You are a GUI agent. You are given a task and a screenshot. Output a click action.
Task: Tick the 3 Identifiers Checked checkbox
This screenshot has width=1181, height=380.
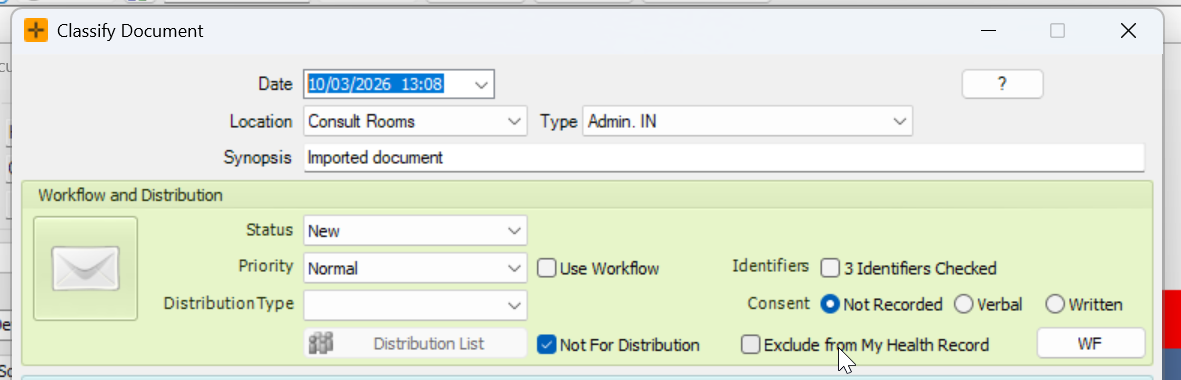[x=830, y=268]
